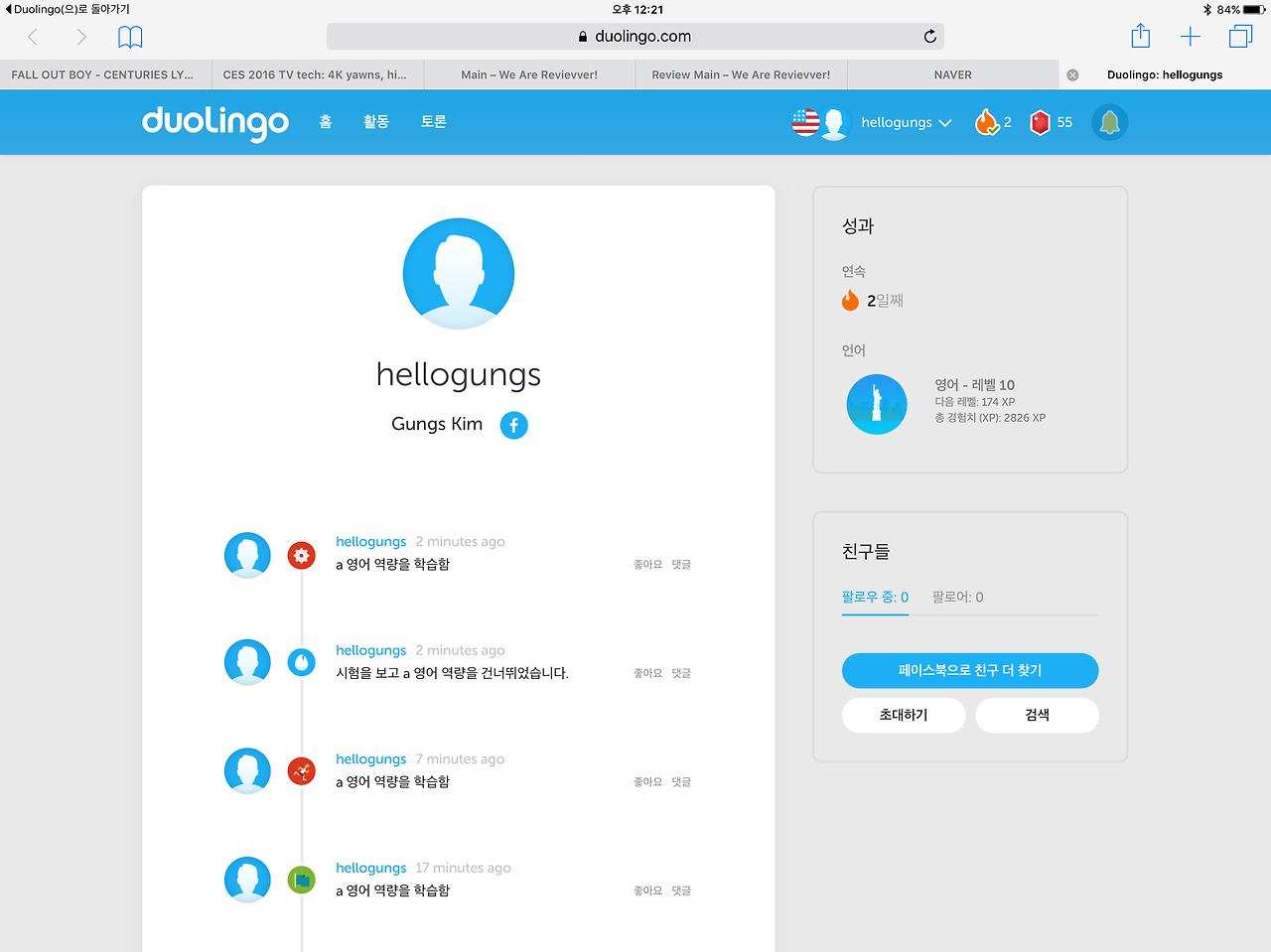Click 댓글 on the 17 minutes ago post
Viewport: 1271px width, 952px height.
(x=681, y=890)
